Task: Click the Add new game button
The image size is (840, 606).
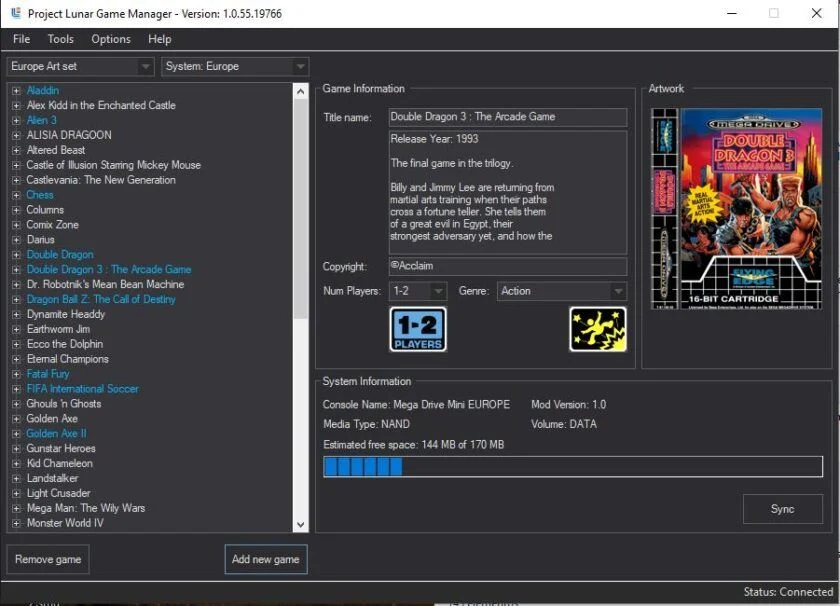Action: 266,559
